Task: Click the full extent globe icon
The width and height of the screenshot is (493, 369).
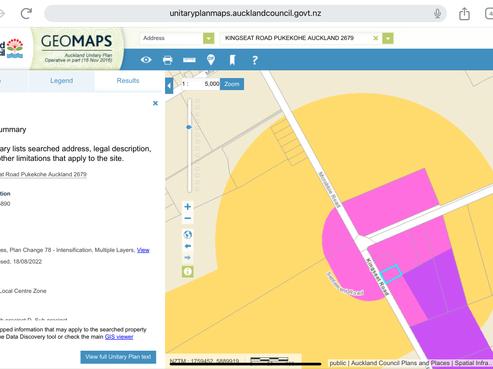Action: pyautogui.click(x=188, y=235)
